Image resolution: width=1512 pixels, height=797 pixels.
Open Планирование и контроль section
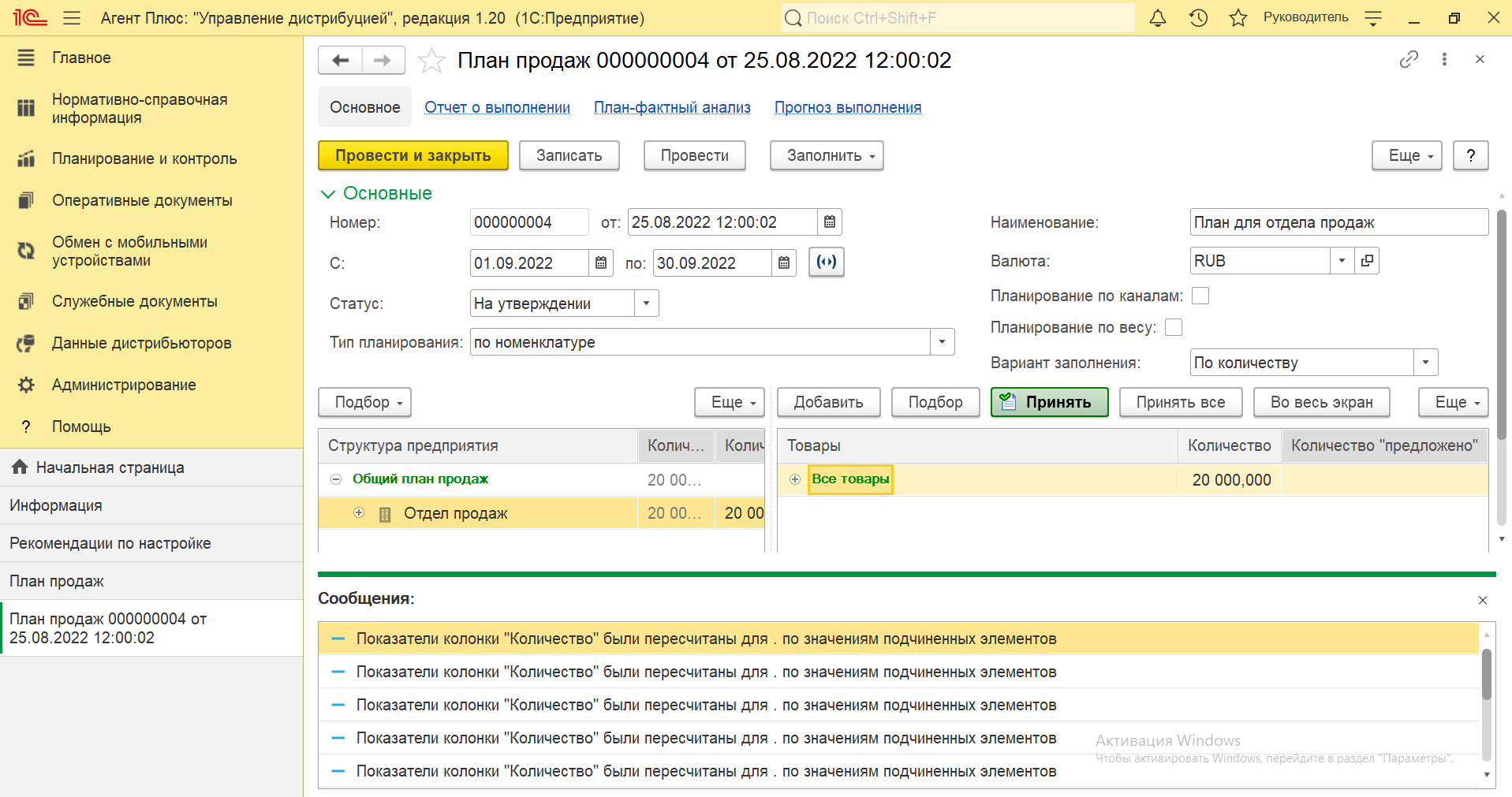click(144, 158)
